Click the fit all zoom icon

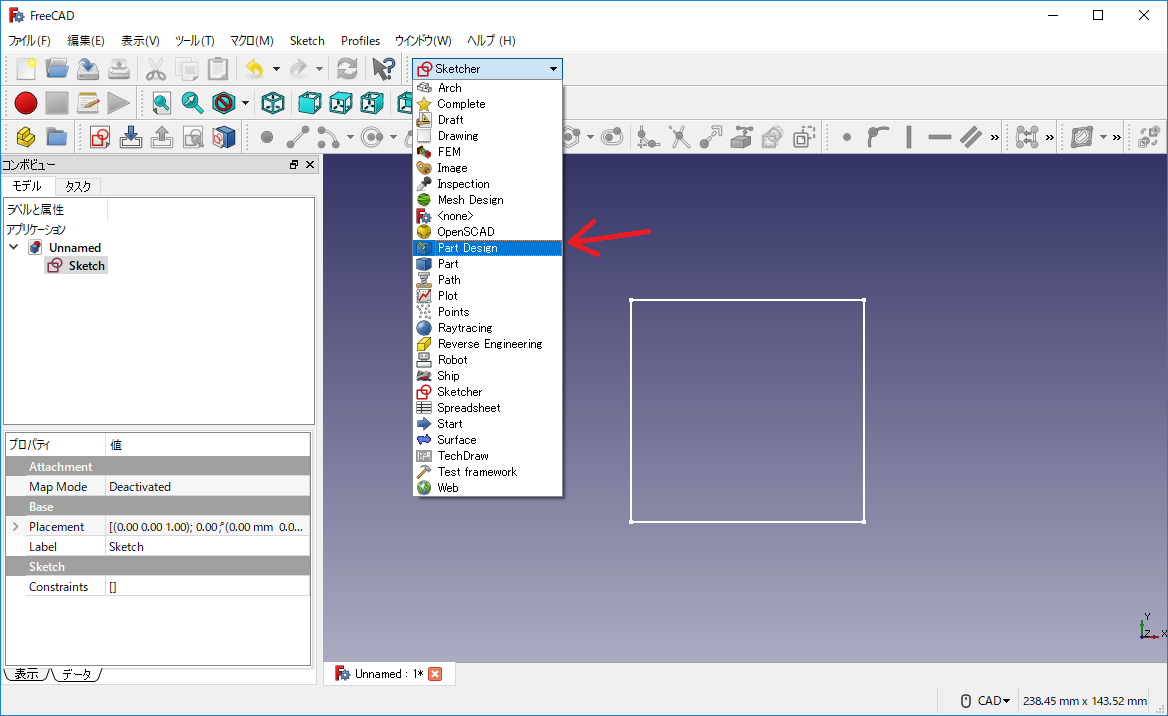[162, 103]
